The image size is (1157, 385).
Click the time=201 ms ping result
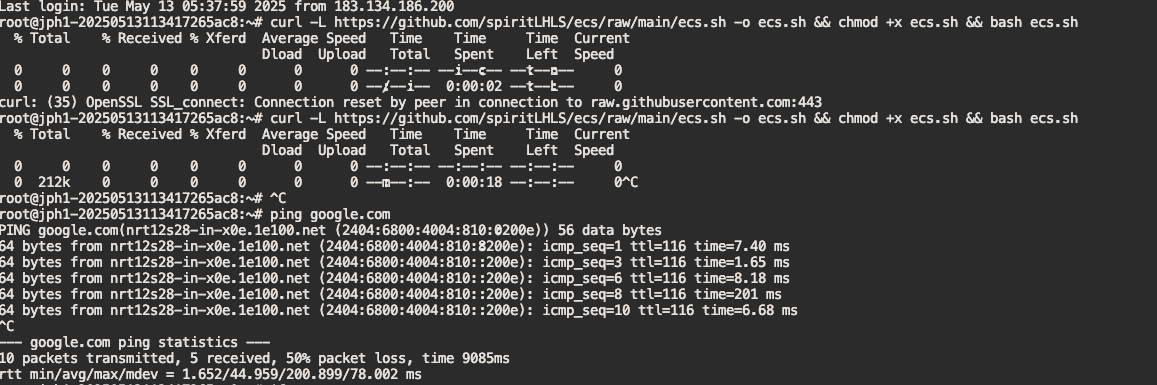pyautogui.click(x=738, y=294)
